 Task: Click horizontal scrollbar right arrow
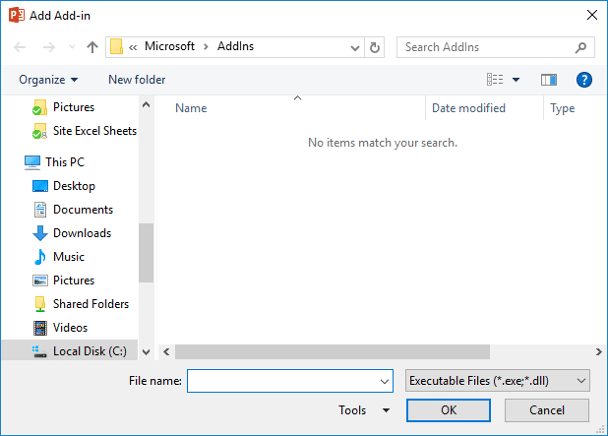[x=599, y=352]
